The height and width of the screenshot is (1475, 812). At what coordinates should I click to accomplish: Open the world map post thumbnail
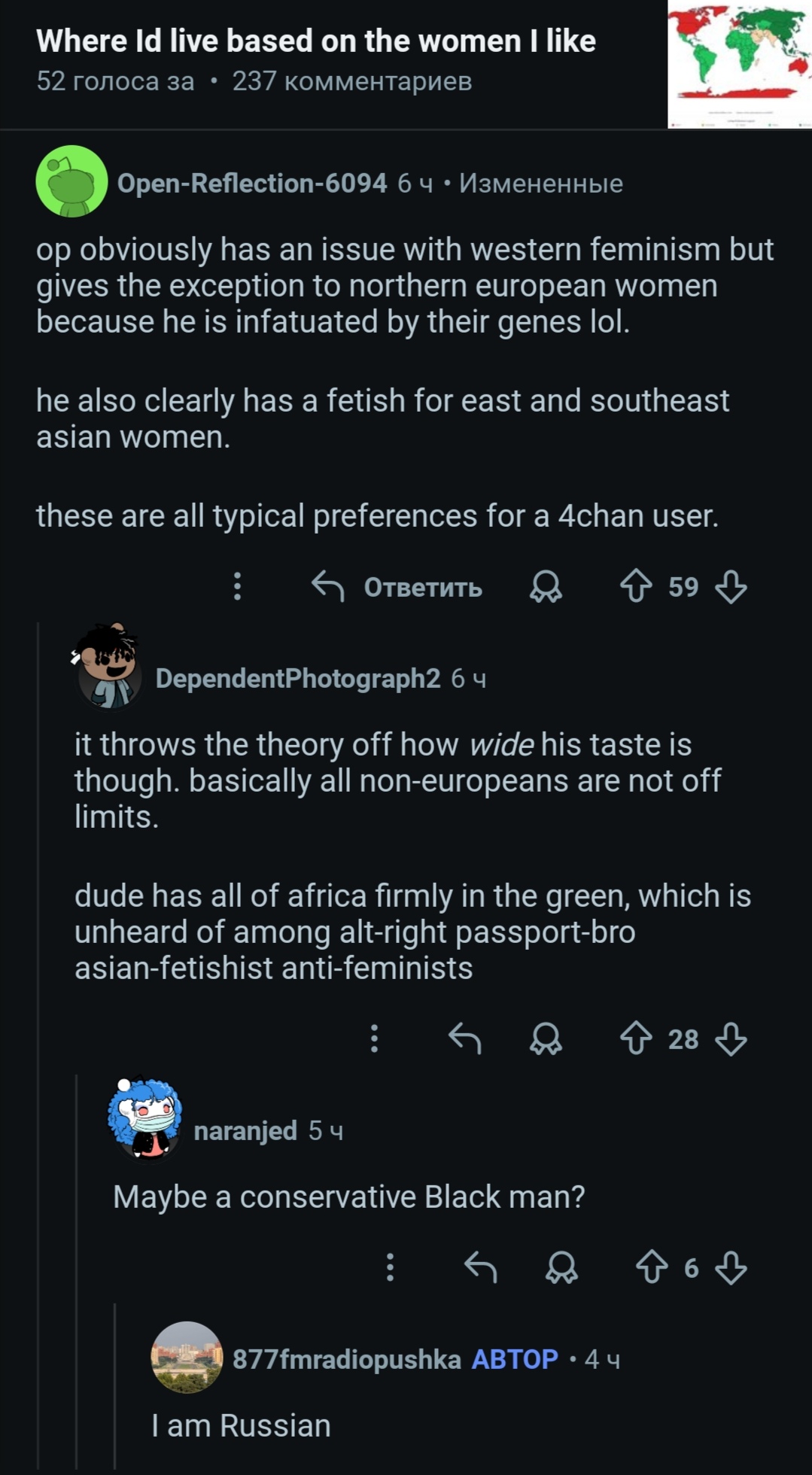(739, 64)
